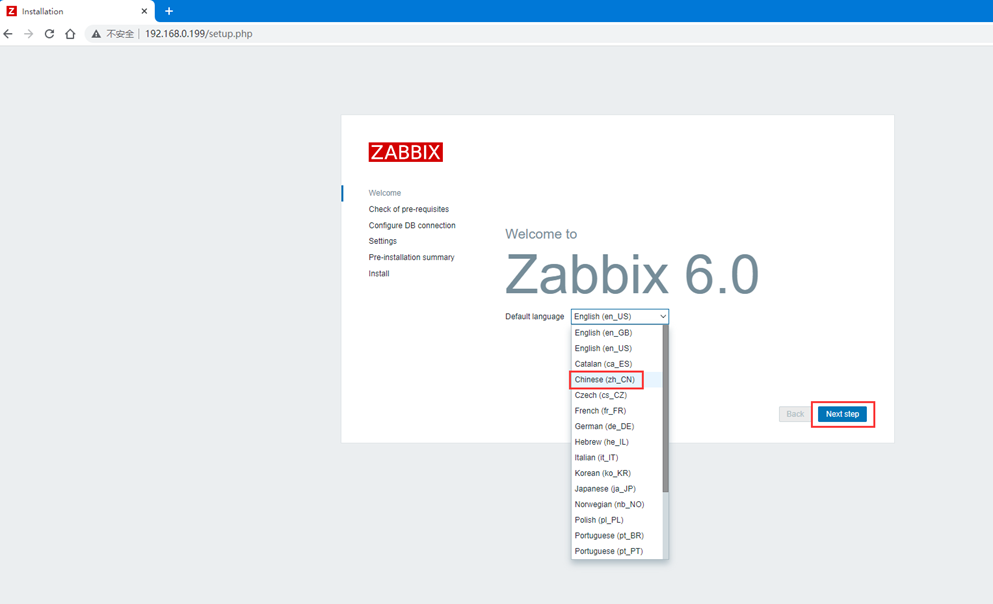Click the Zabbix 6.0 heading text

pyautogui.click(x=632, y=275)
